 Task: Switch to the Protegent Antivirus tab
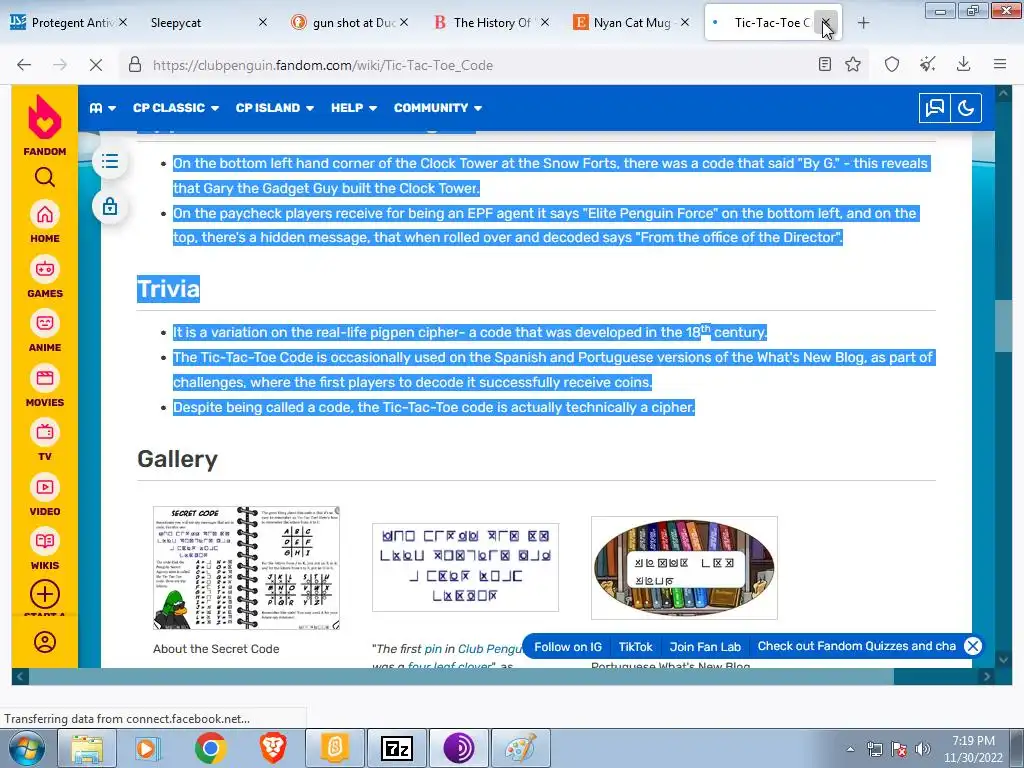point(69,22)
